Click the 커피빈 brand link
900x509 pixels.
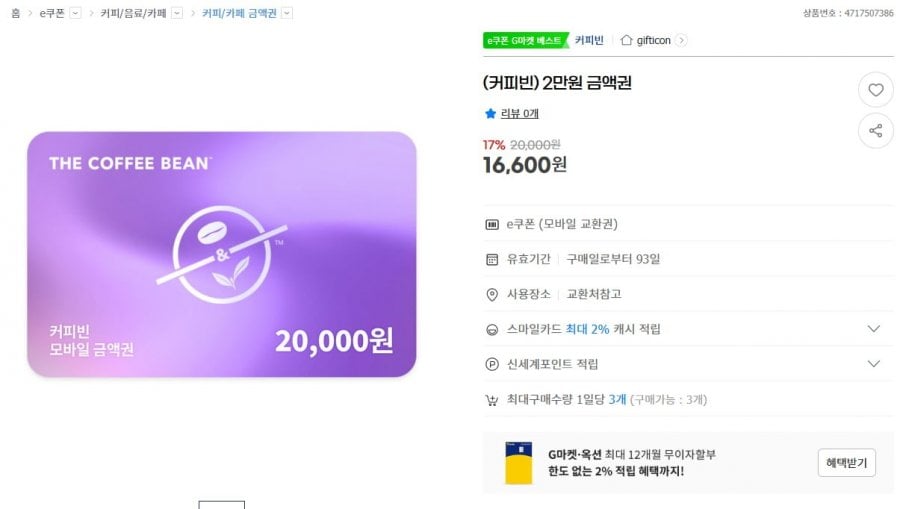pyautogui.click(x=589, y=41)
